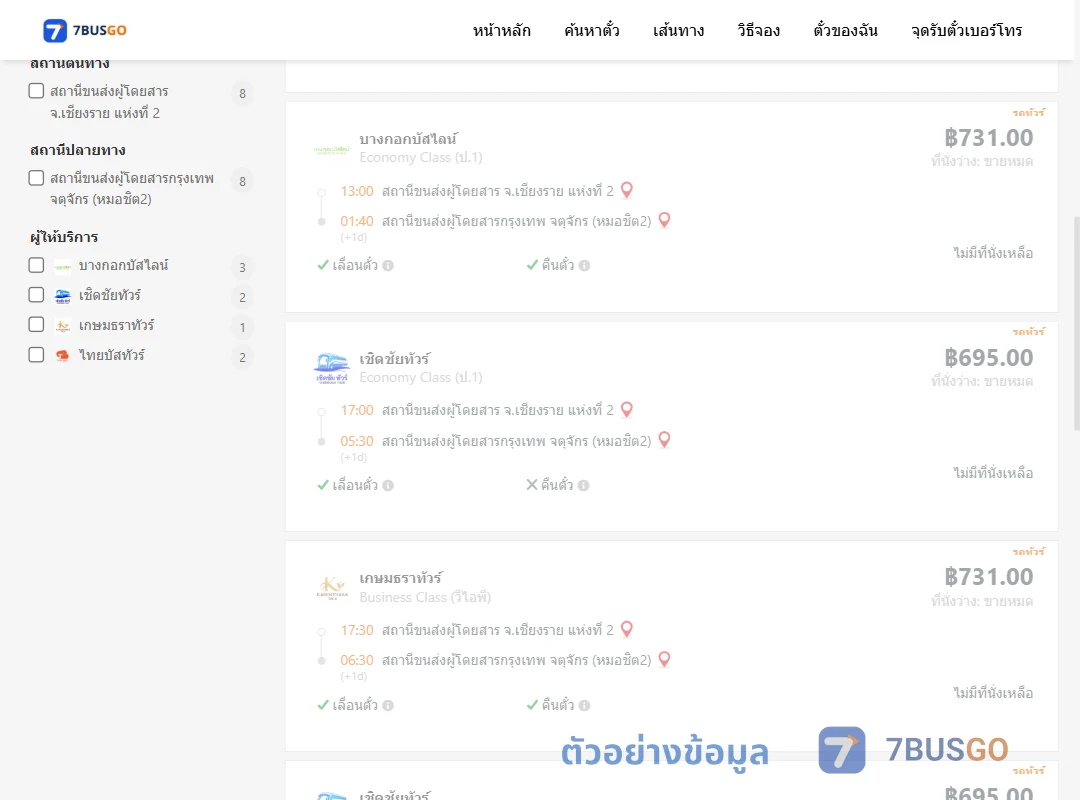Viewport: 1080px width, 800px height.
Task: Click บางกอกบัสไลน์ logo in operator filter
Action: [x=63, y=266]
